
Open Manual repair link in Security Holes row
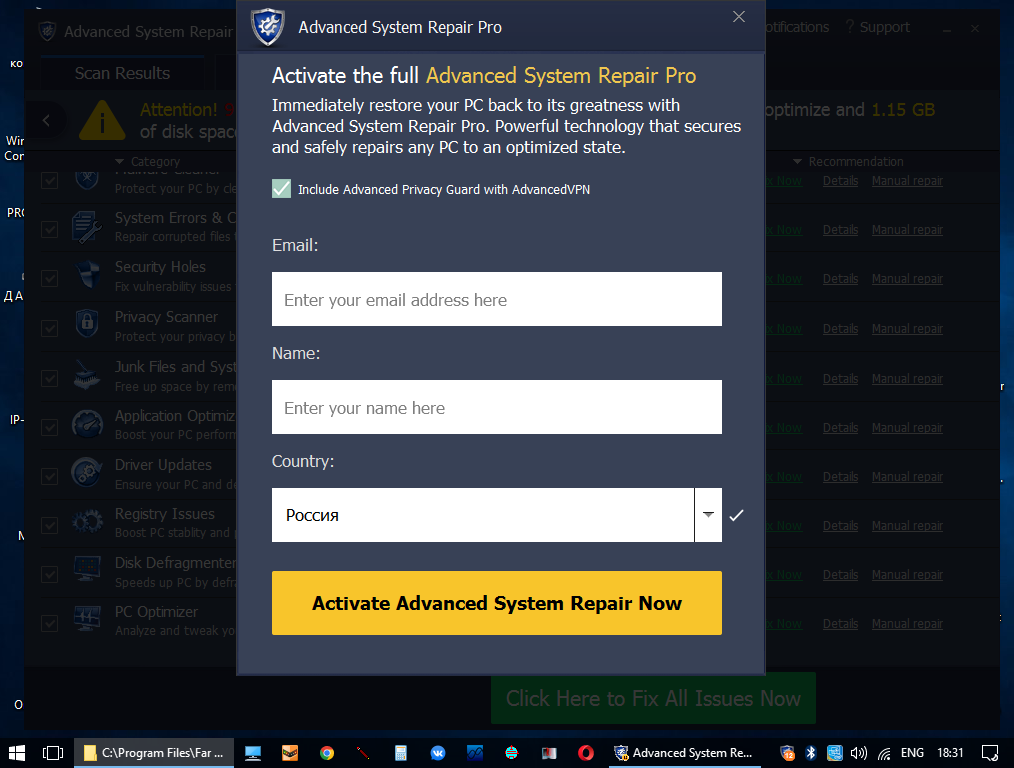pyautogui.click(x=907, y=279)
